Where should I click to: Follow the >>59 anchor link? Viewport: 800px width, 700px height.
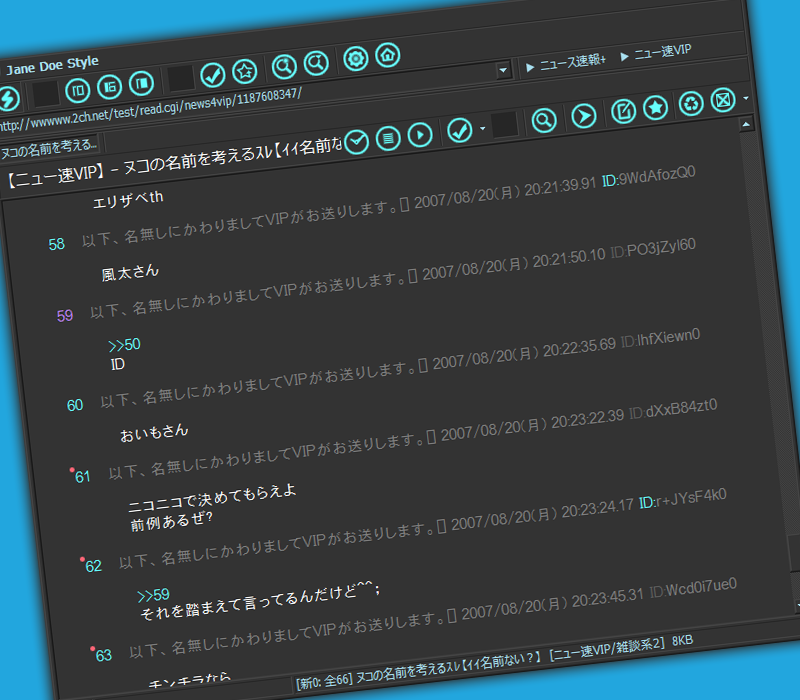(154, 595)
